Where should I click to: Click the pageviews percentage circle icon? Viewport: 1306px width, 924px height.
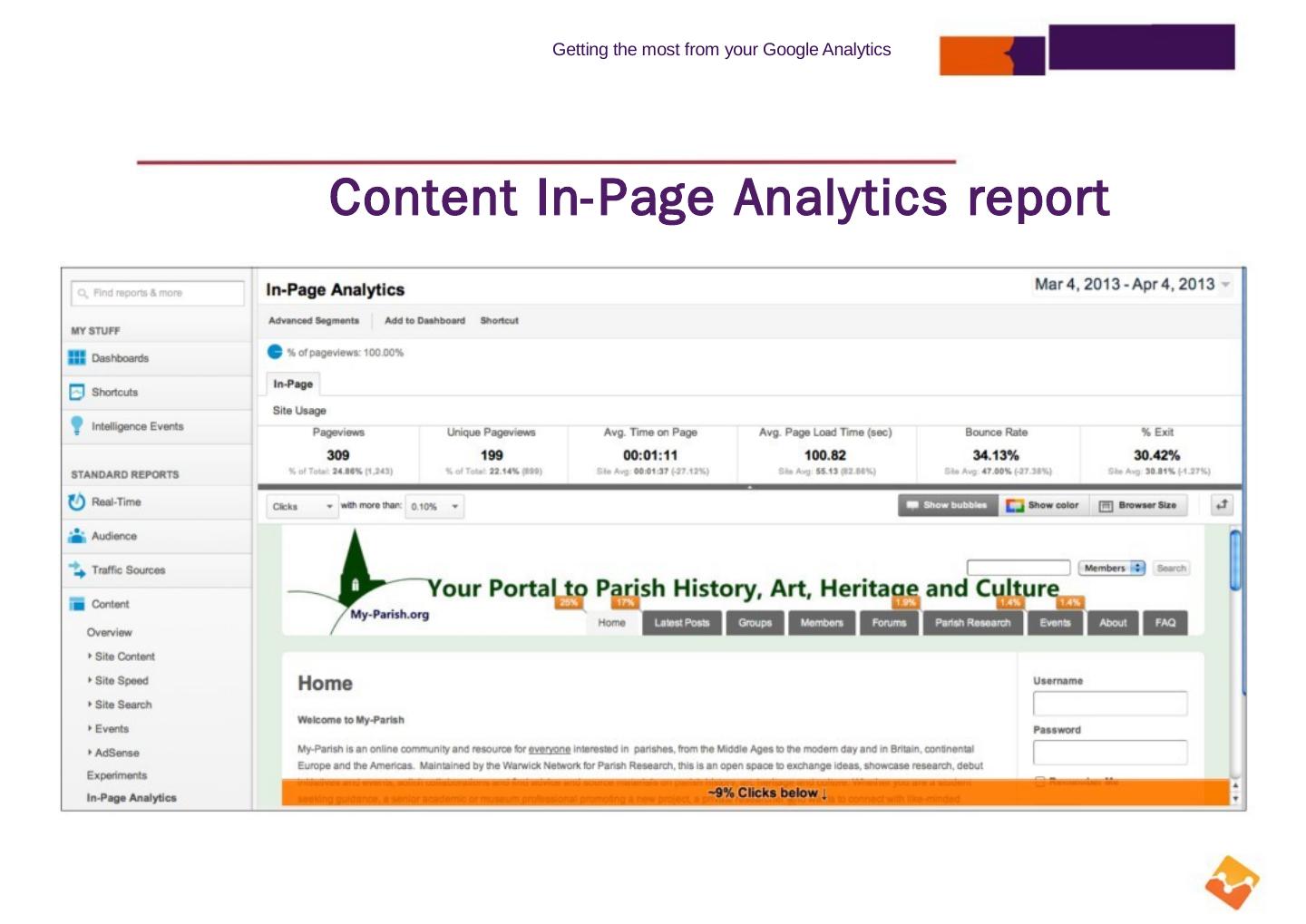coord(275,352)
